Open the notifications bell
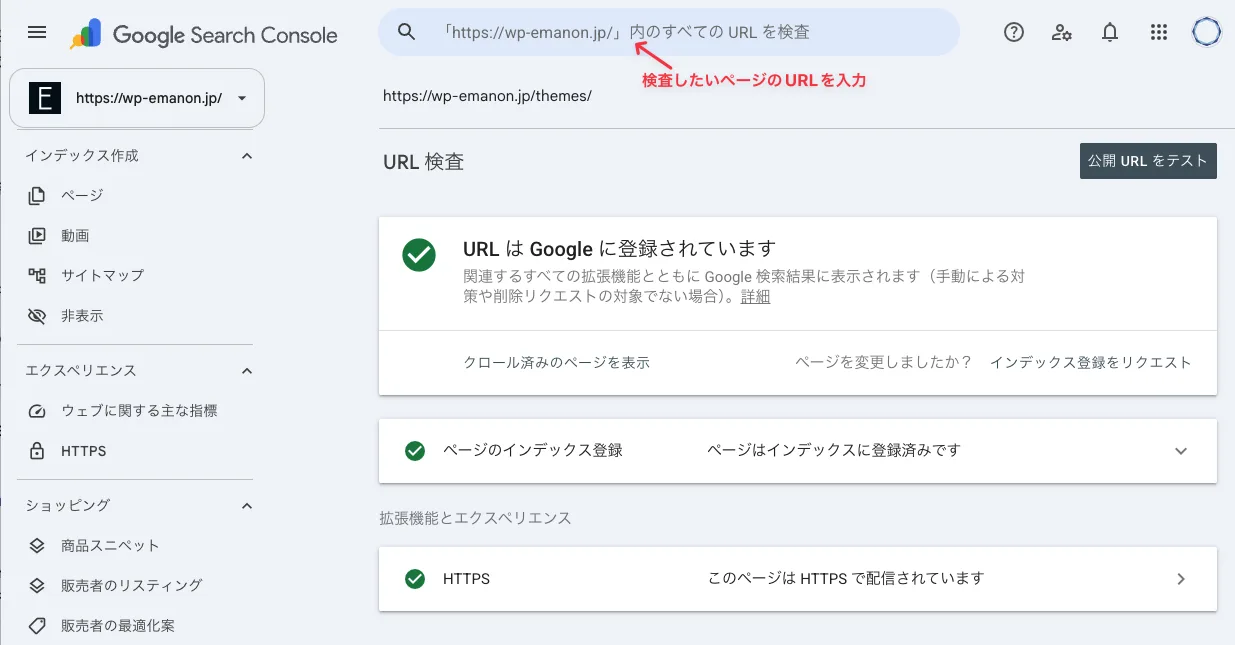Screen dimensions: 1235x645 [x=1110, y=32]
